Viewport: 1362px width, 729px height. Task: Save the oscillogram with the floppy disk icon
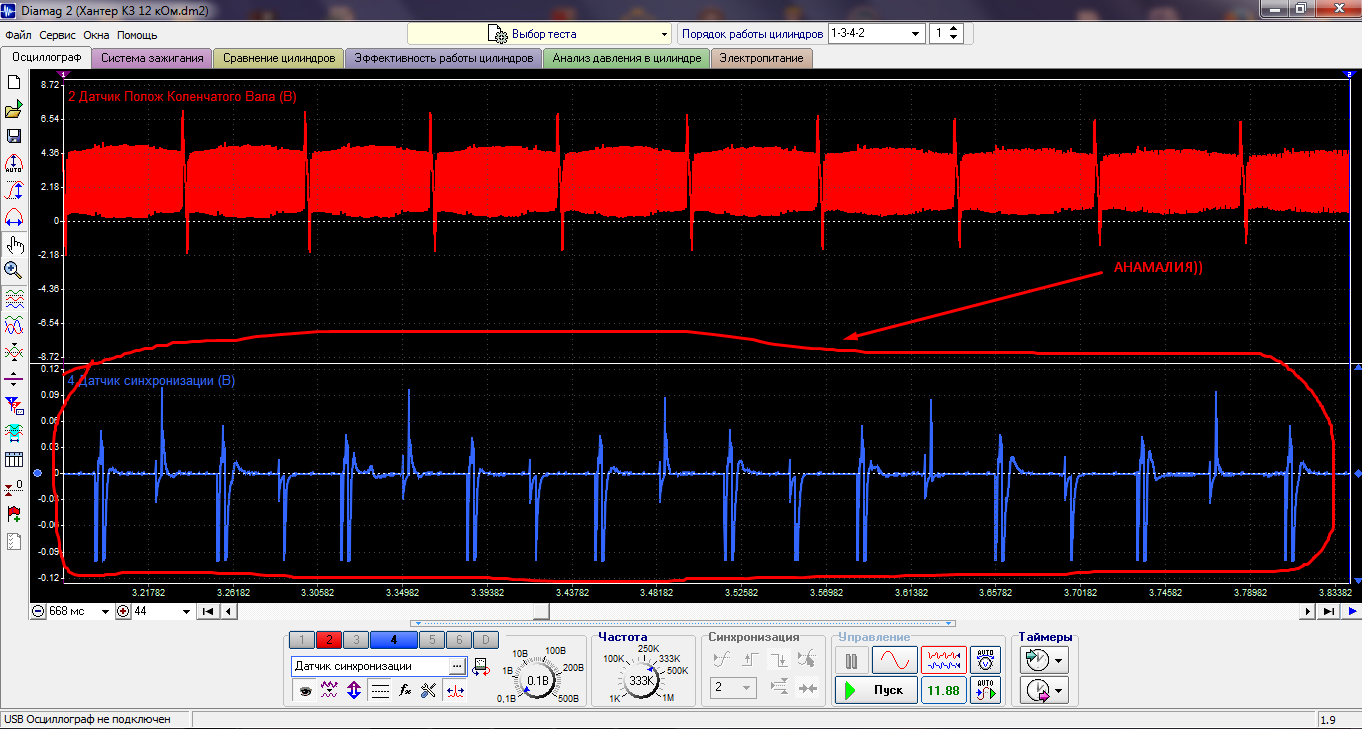point(14,136)
